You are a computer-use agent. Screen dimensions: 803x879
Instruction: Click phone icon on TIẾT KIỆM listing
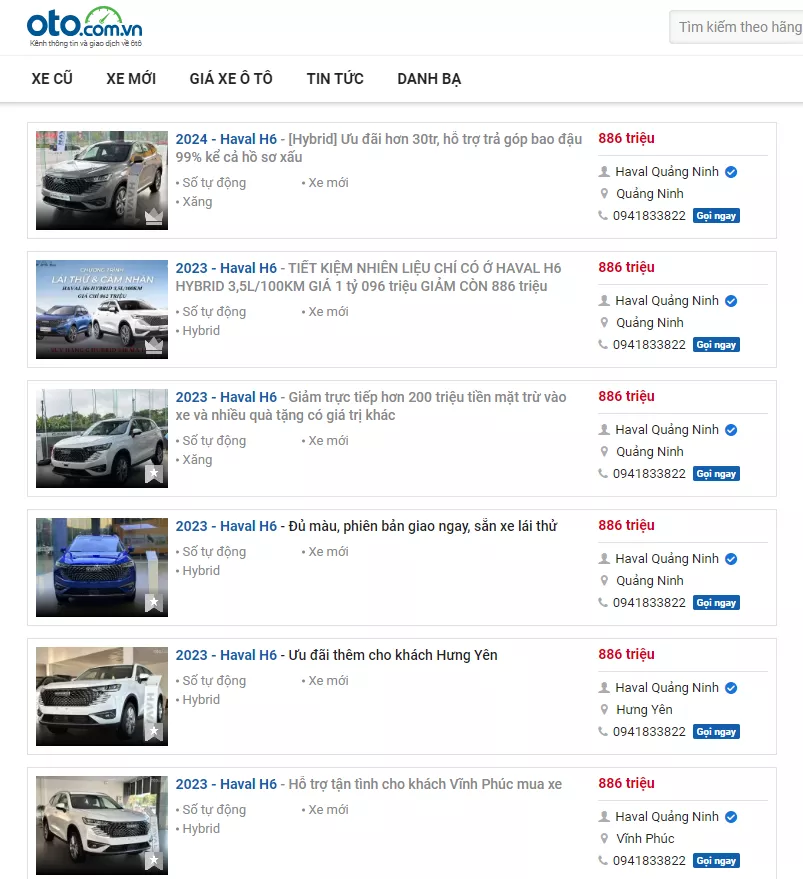click(x=603, y=344)
